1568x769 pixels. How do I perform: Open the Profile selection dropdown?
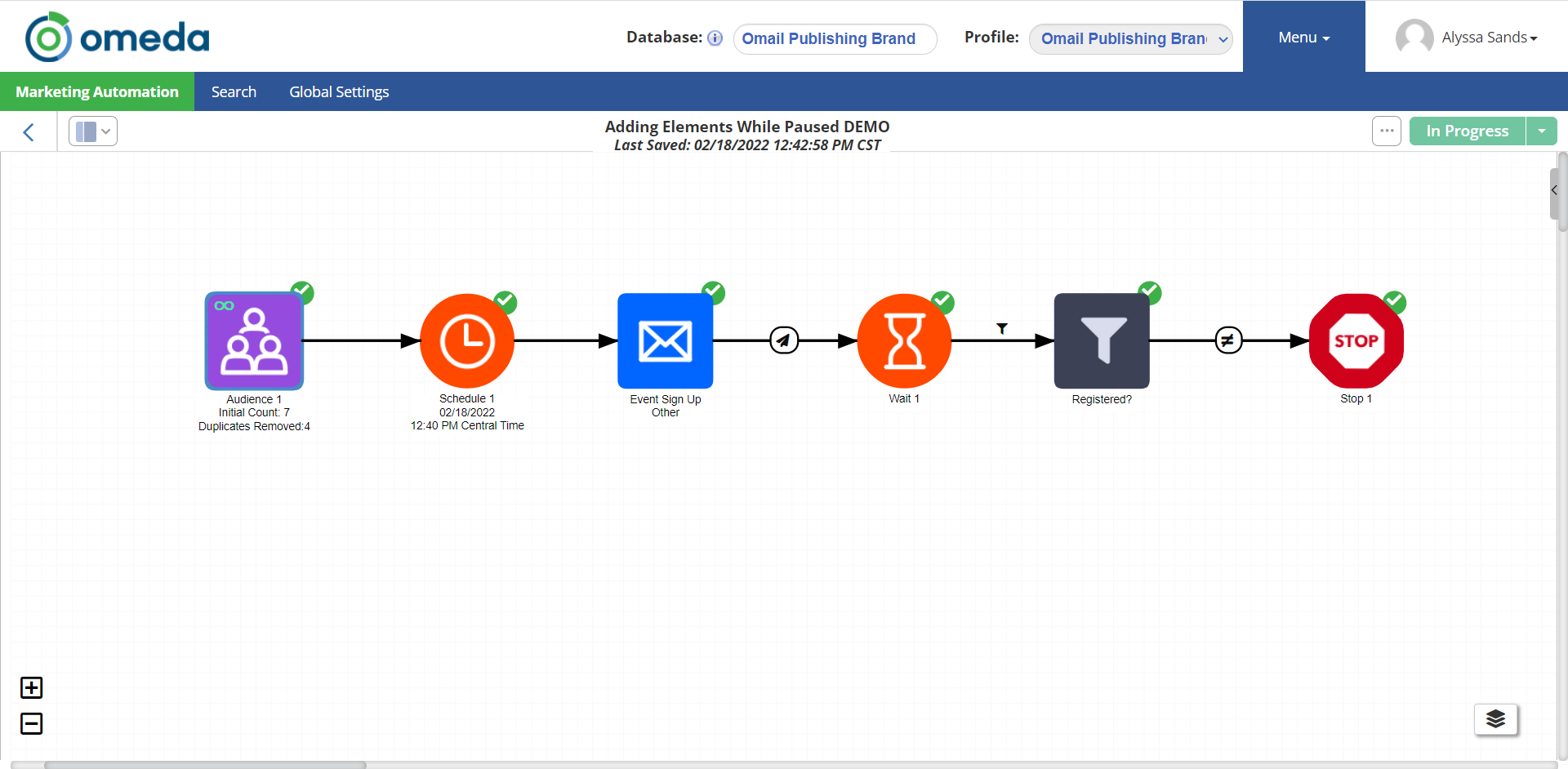(x=1130, y=38)
